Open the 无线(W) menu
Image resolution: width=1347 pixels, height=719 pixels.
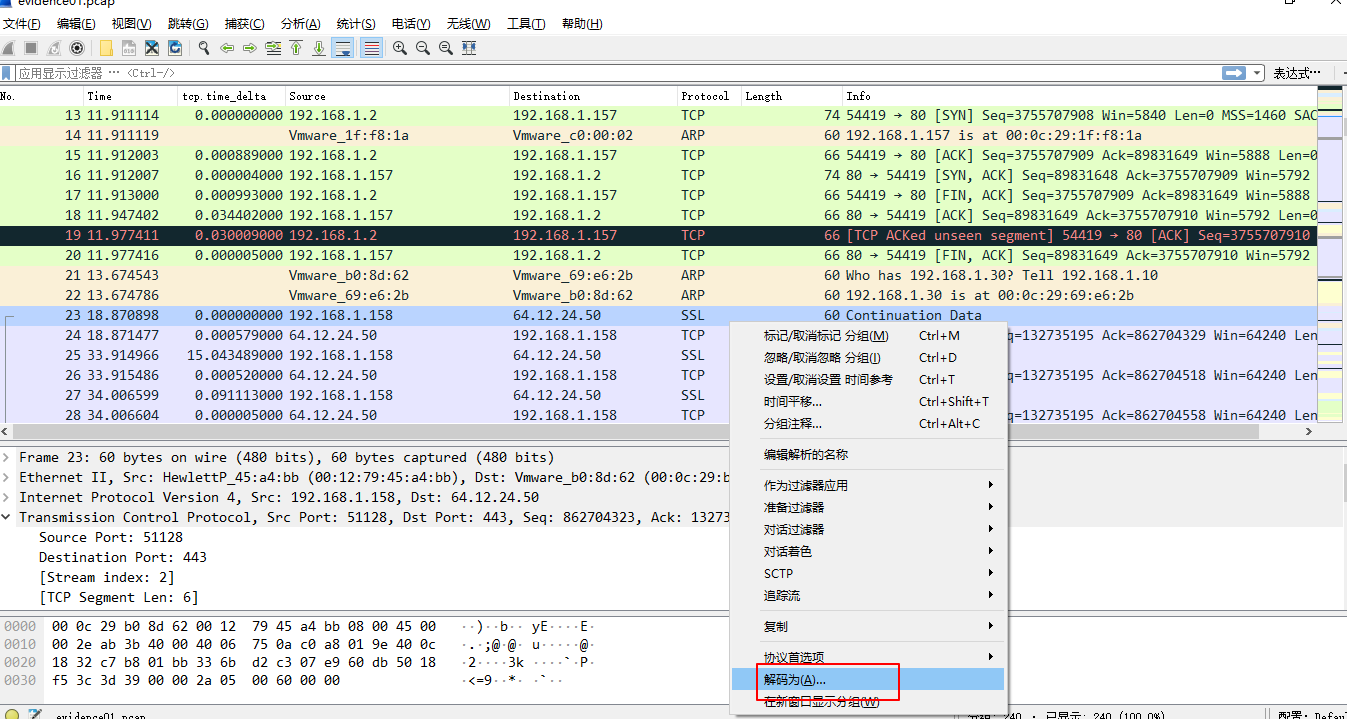(468, 24)
